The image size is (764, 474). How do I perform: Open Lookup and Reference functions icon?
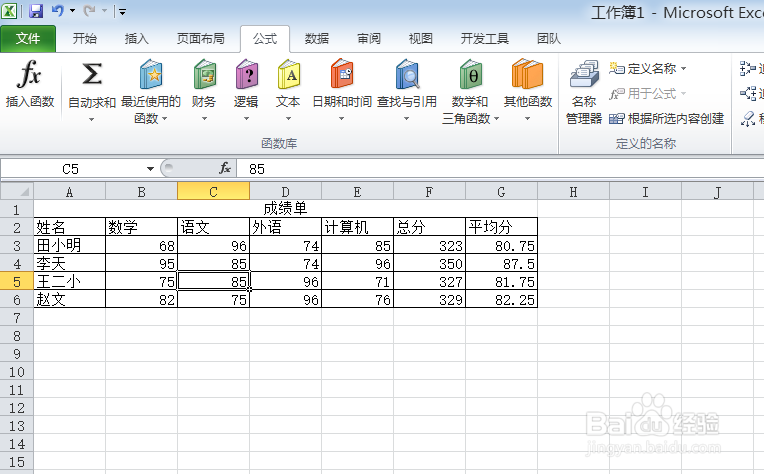tap(407, 74)
